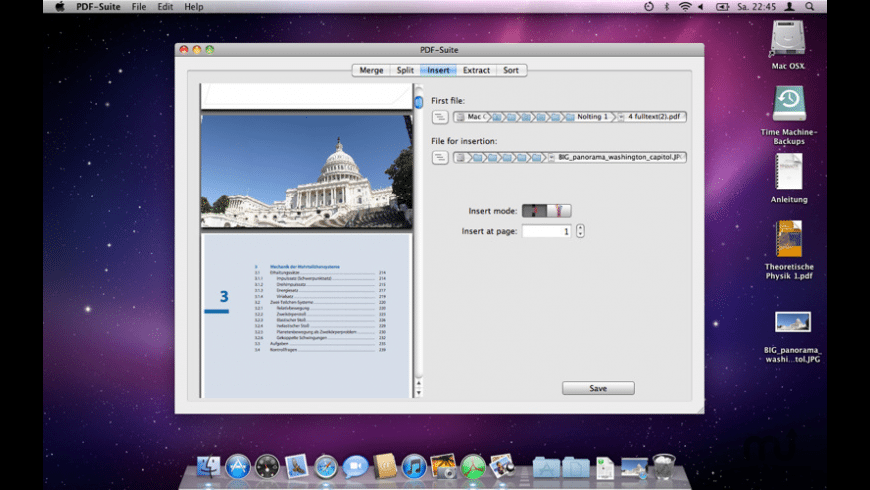Viewport: 870px width, 490px height.
Task: Click the Save button
Action: [x=598, y=388]
